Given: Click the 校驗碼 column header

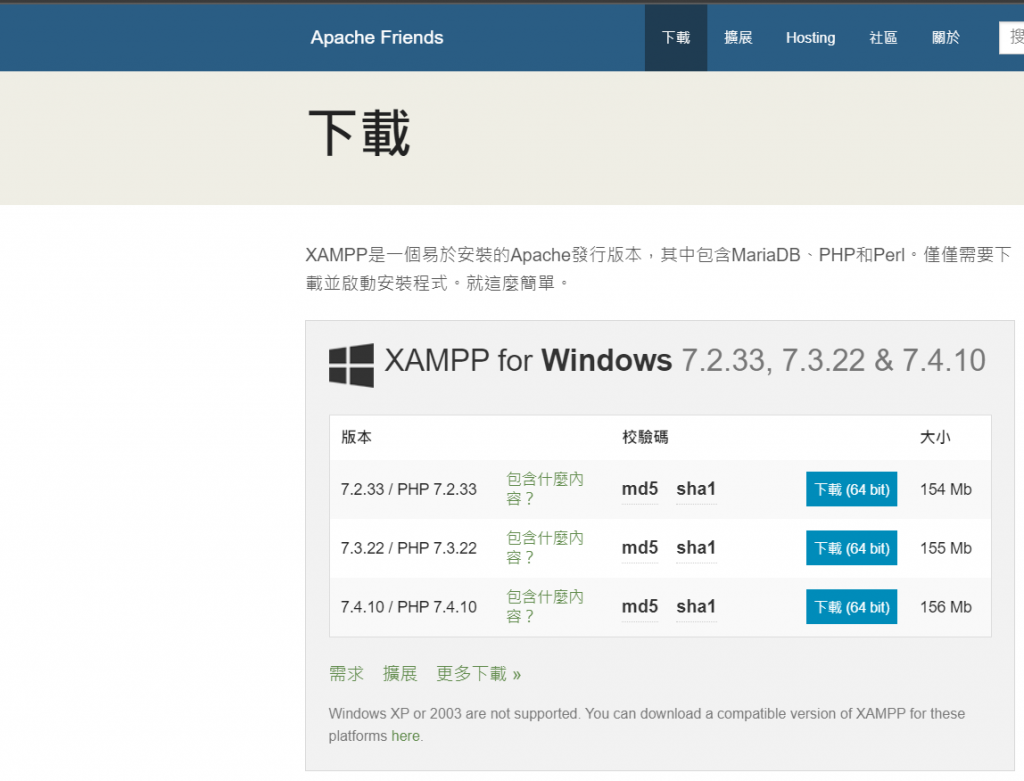Looking at the screenshot, I should tap(645, 437).
